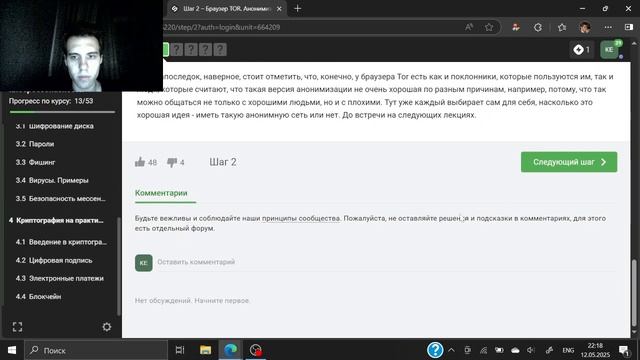Open the blue help question-mark icon
The height and width of the screenshot is (360, 640).
435,350
